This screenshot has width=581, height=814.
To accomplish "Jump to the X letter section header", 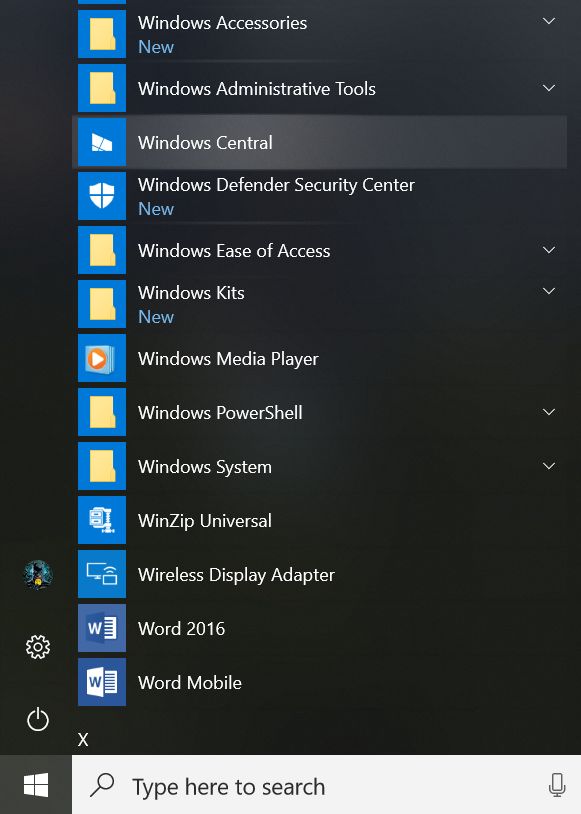I will [x=83, y=739].
